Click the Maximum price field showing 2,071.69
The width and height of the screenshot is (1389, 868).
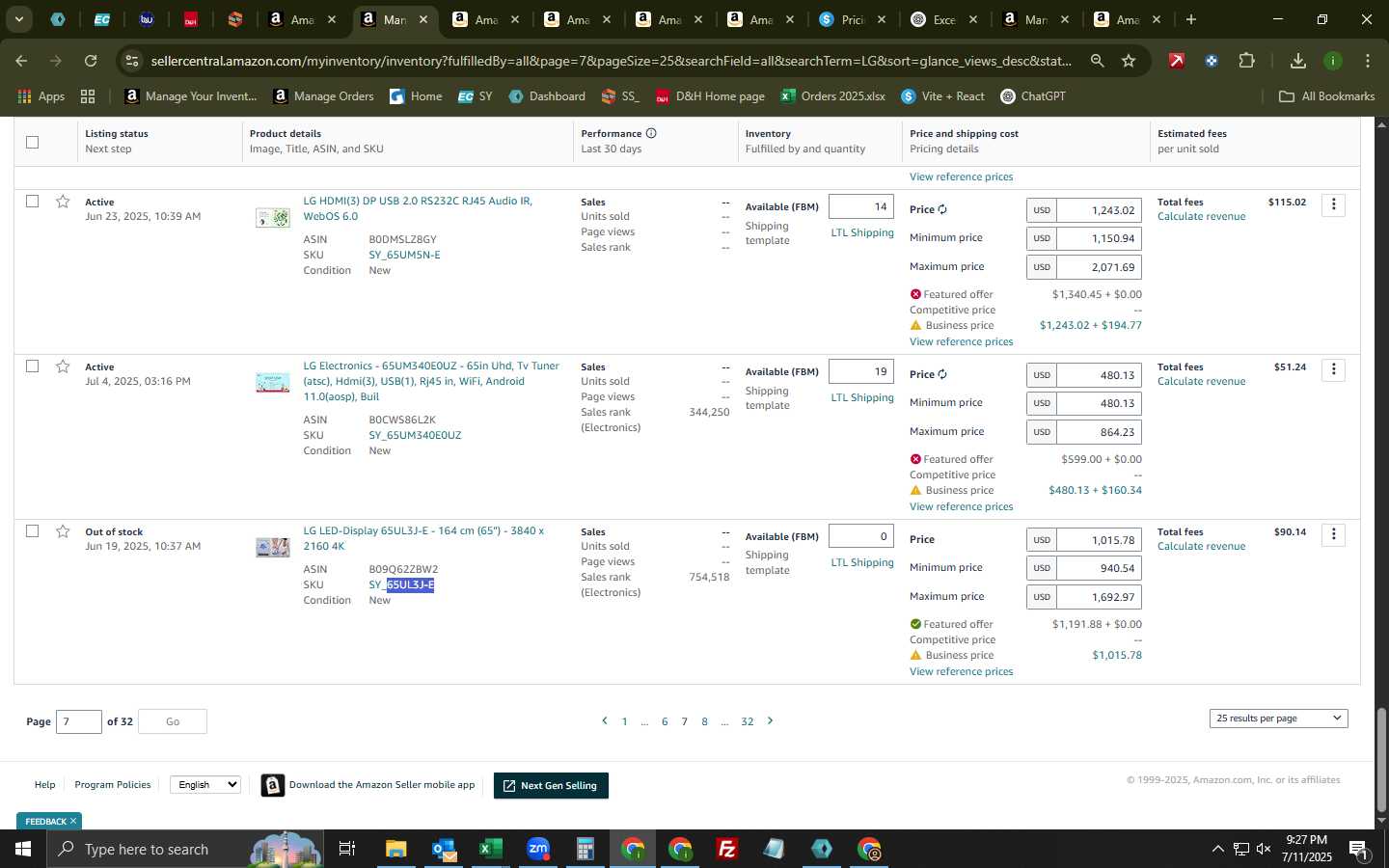1099,266
